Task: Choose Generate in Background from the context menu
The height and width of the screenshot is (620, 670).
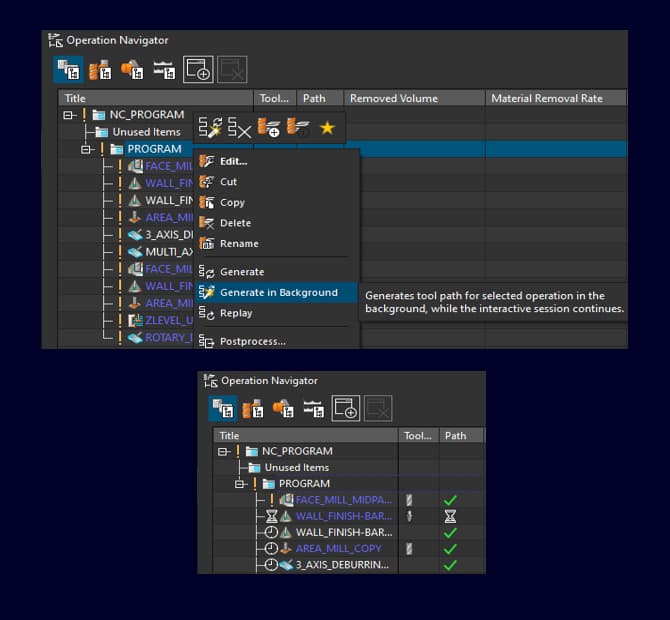Action: [278, 292]
